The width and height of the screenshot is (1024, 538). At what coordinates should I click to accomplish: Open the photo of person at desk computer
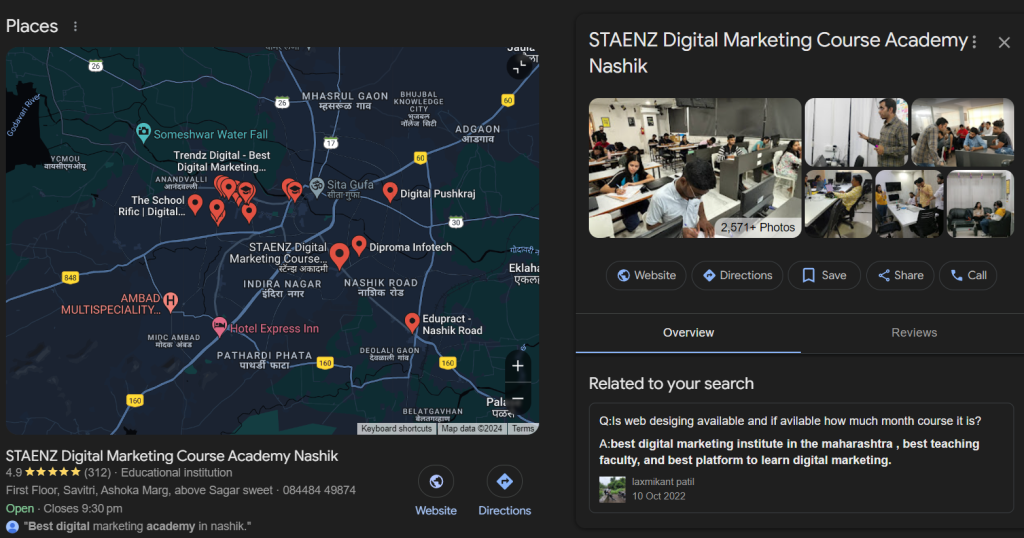click(839, 204)
